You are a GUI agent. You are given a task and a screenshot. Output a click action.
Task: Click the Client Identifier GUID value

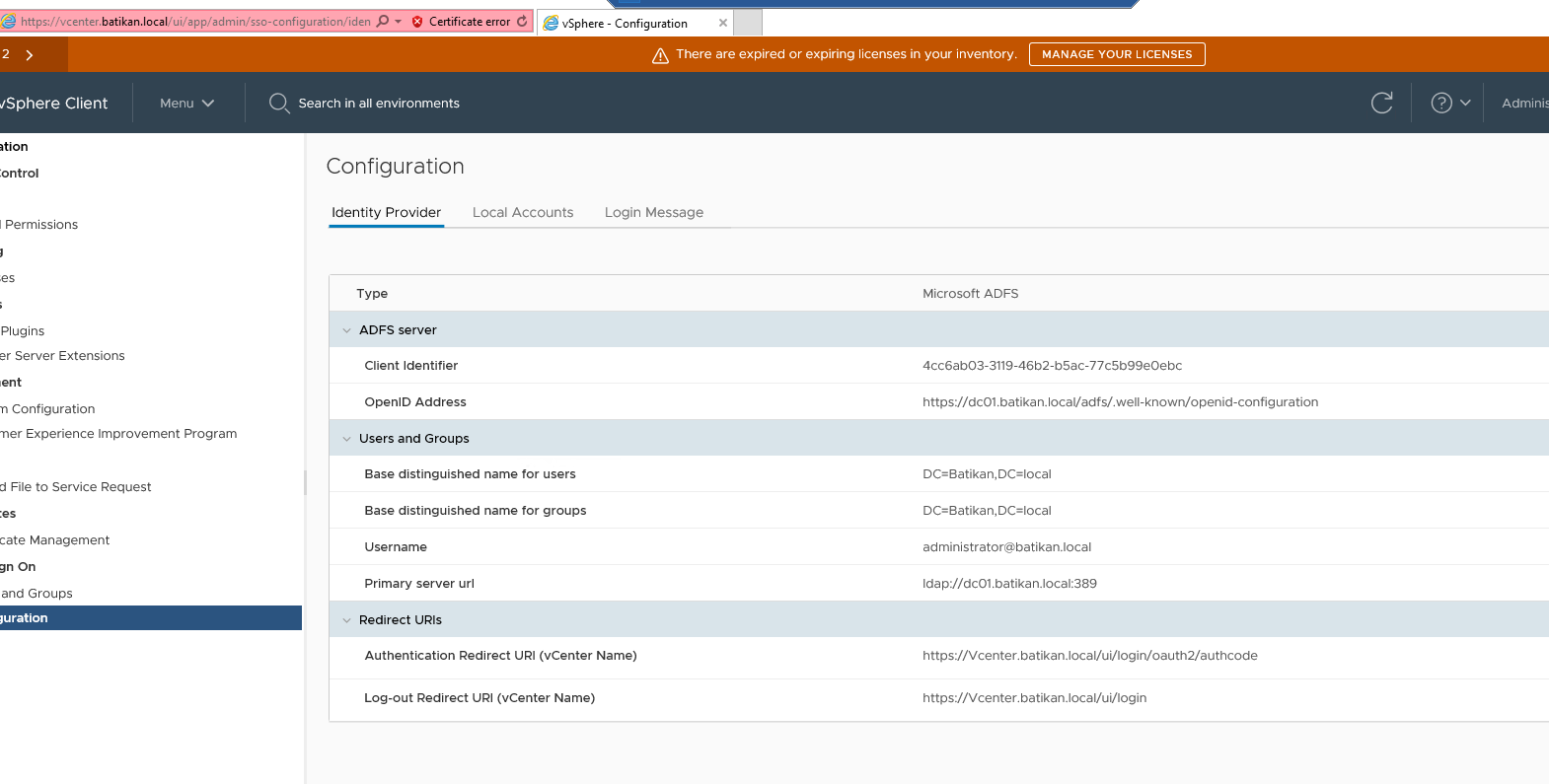click(1053, 366)
